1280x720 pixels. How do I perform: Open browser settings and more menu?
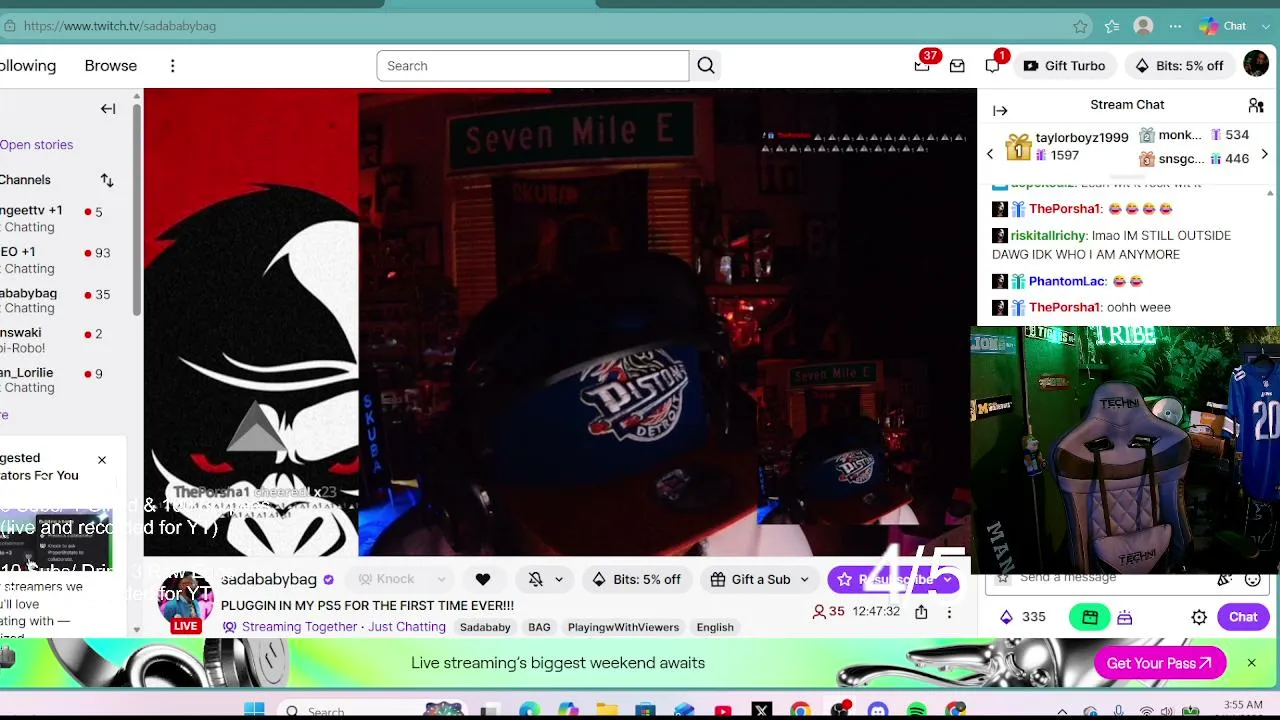[x=1176, y=26]
